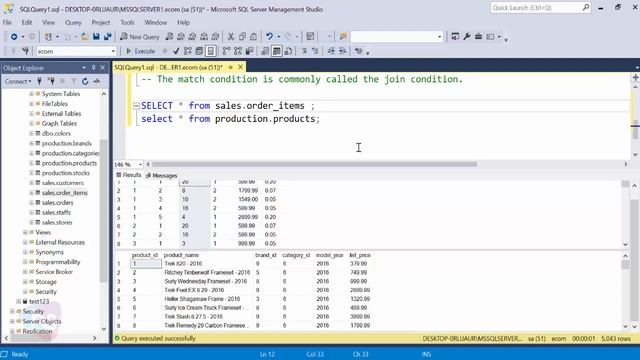640x360 pixels.
Task: Open the File menu
Action: [x=7, y=22]
